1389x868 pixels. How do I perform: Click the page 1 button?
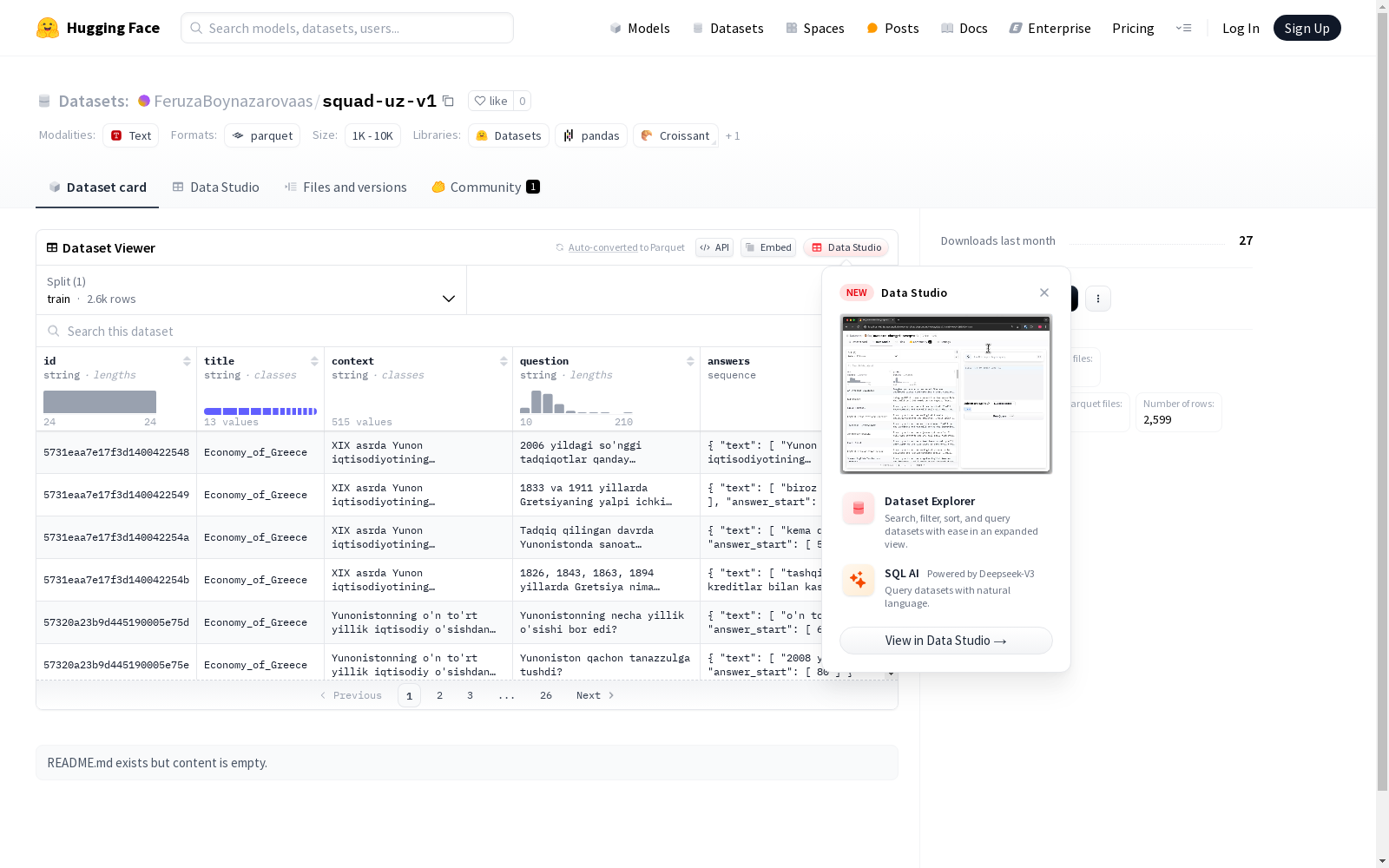point(410,695)
